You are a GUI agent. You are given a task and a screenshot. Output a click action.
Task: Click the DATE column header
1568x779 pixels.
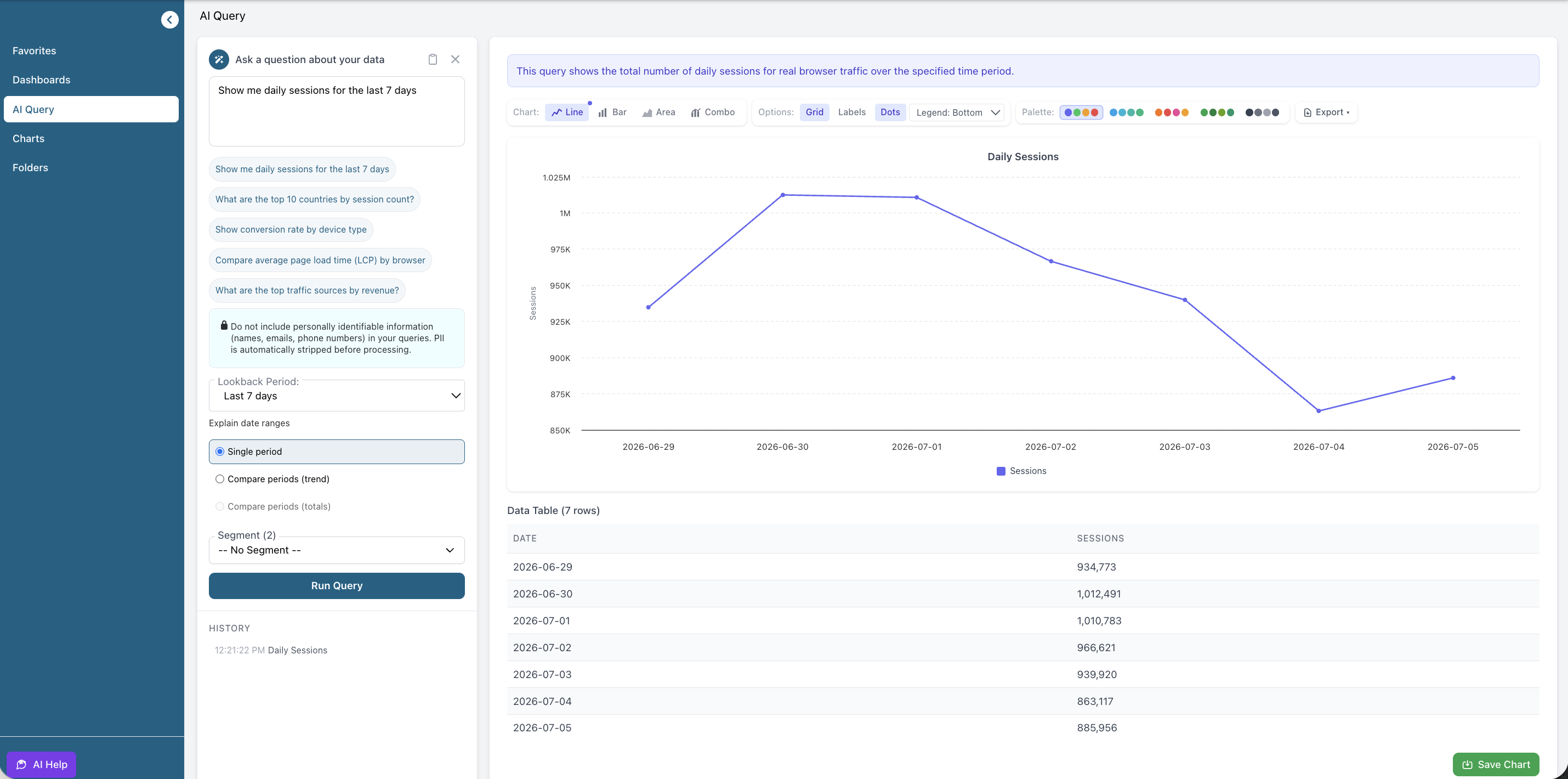pyautogui.click(x=525, y=538)
